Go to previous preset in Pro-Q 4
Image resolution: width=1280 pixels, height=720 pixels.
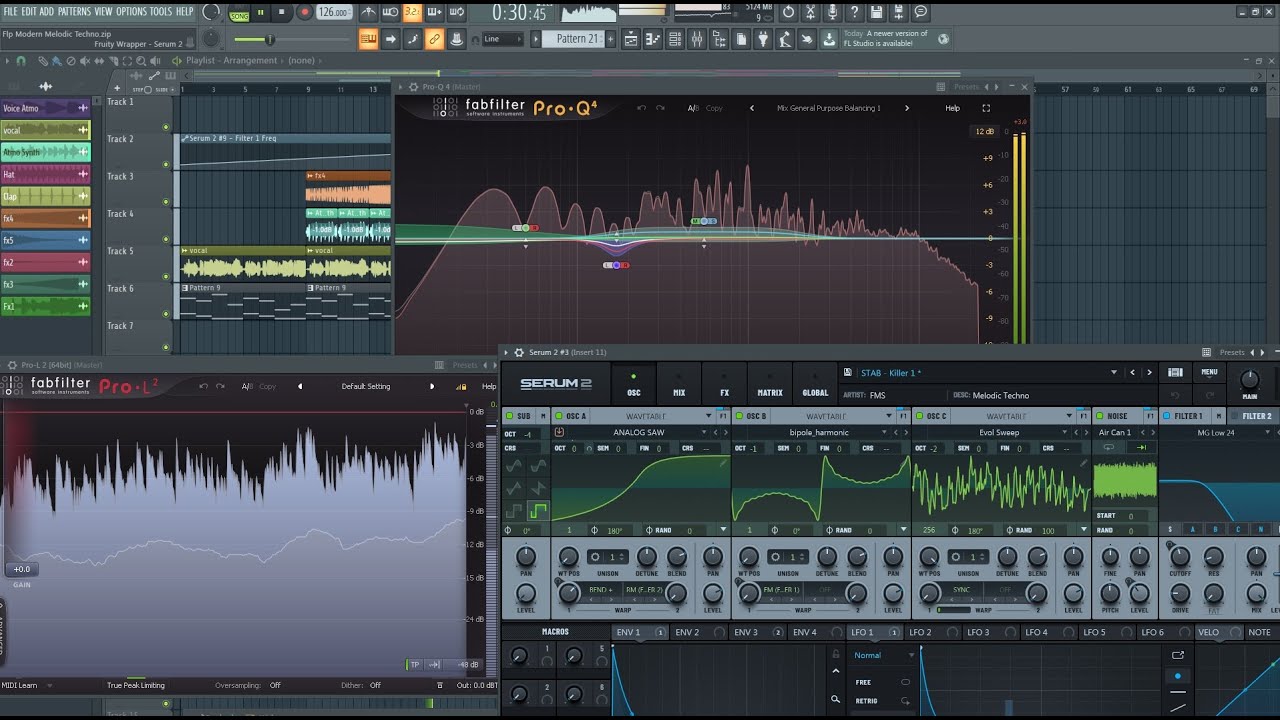point(752,108)
